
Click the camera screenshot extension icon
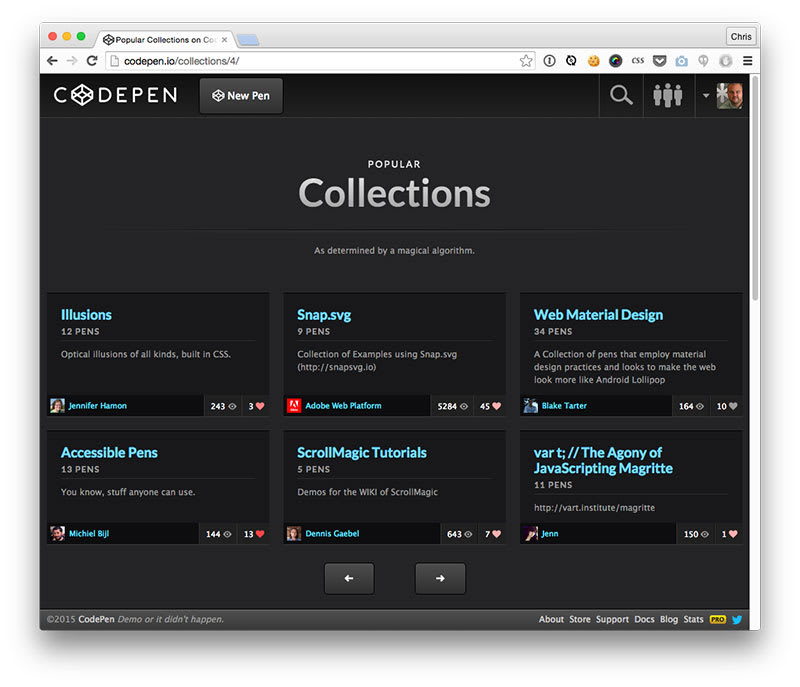(x=682, y=60)
